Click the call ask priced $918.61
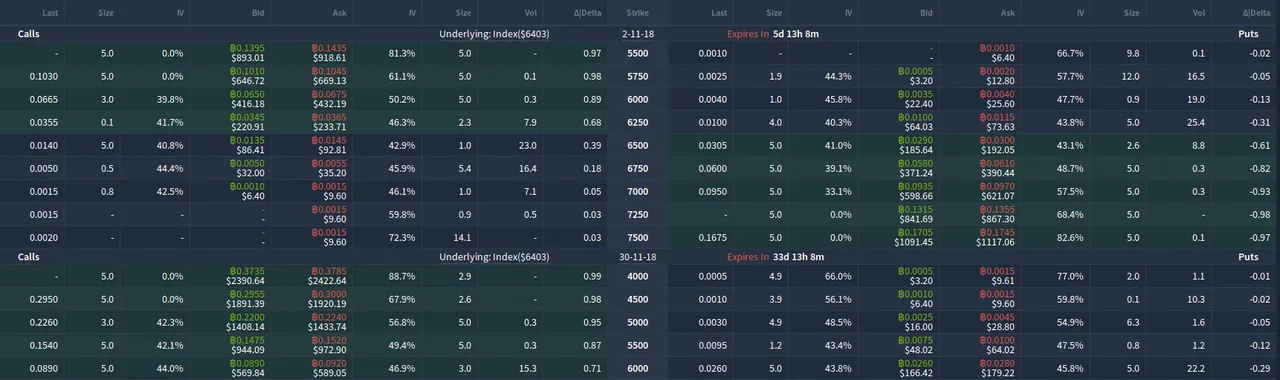 coord(329,53)
